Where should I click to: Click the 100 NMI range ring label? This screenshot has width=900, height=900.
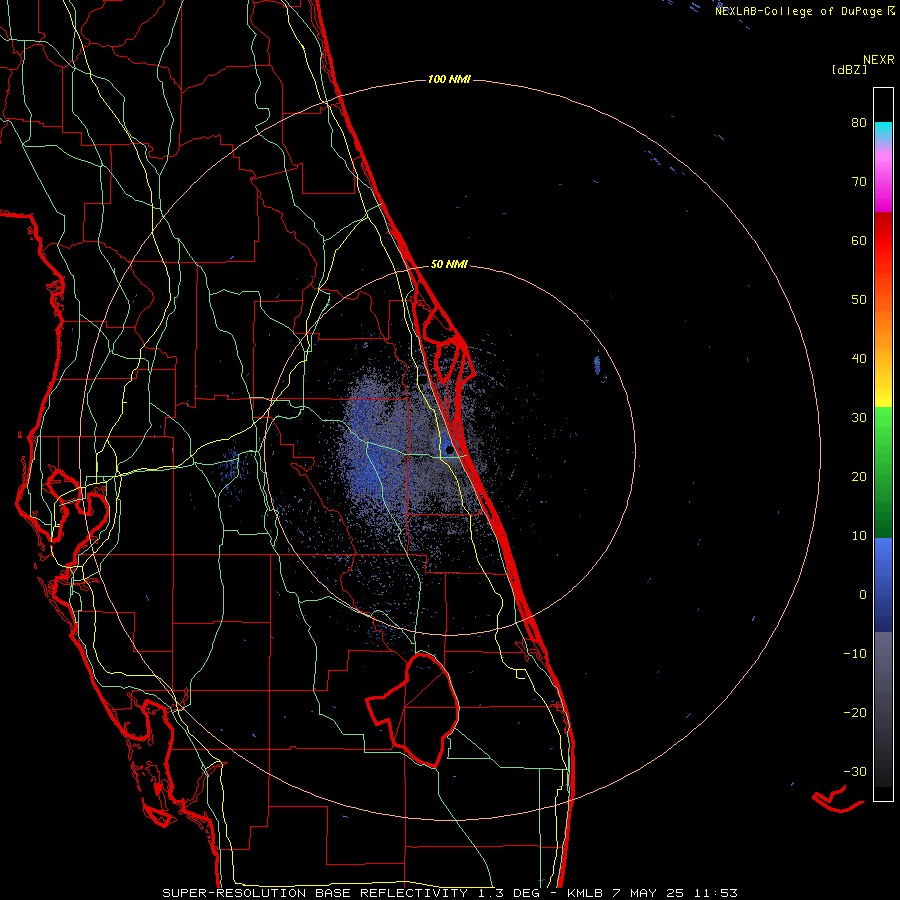coord(449,79)
